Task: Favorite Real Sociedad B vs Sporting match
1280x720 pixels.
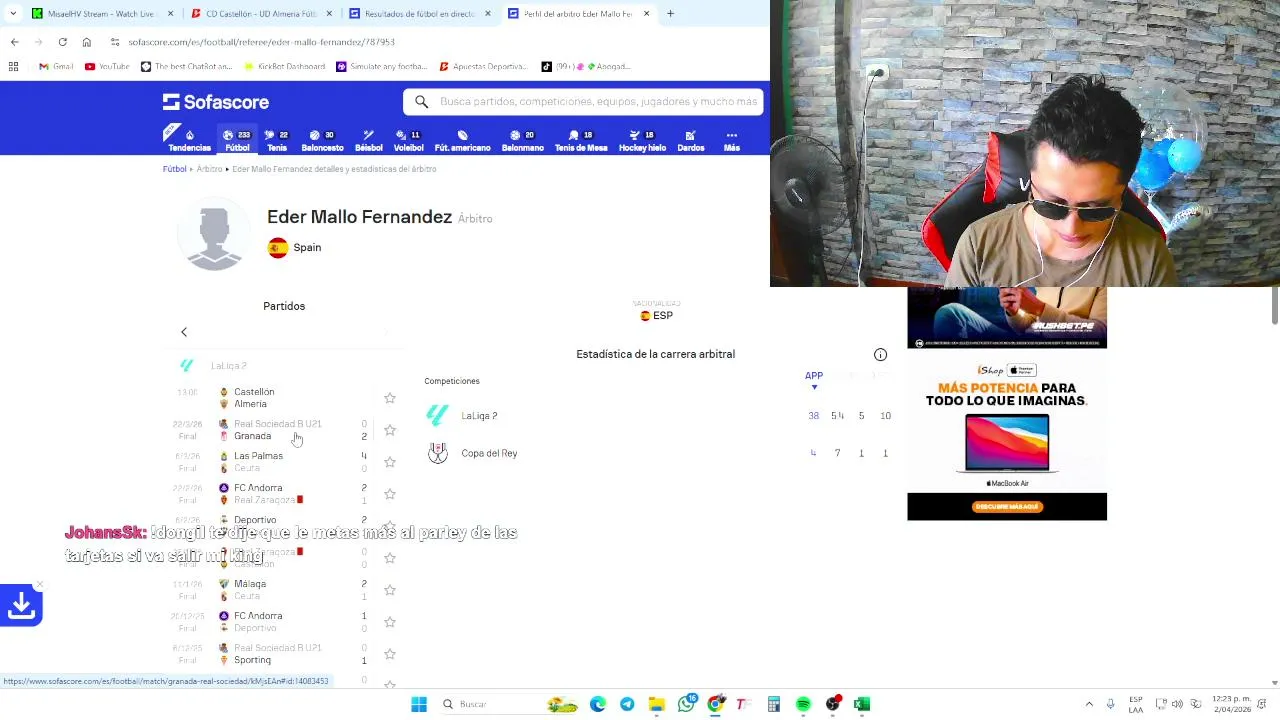Action: pos(390,654)
